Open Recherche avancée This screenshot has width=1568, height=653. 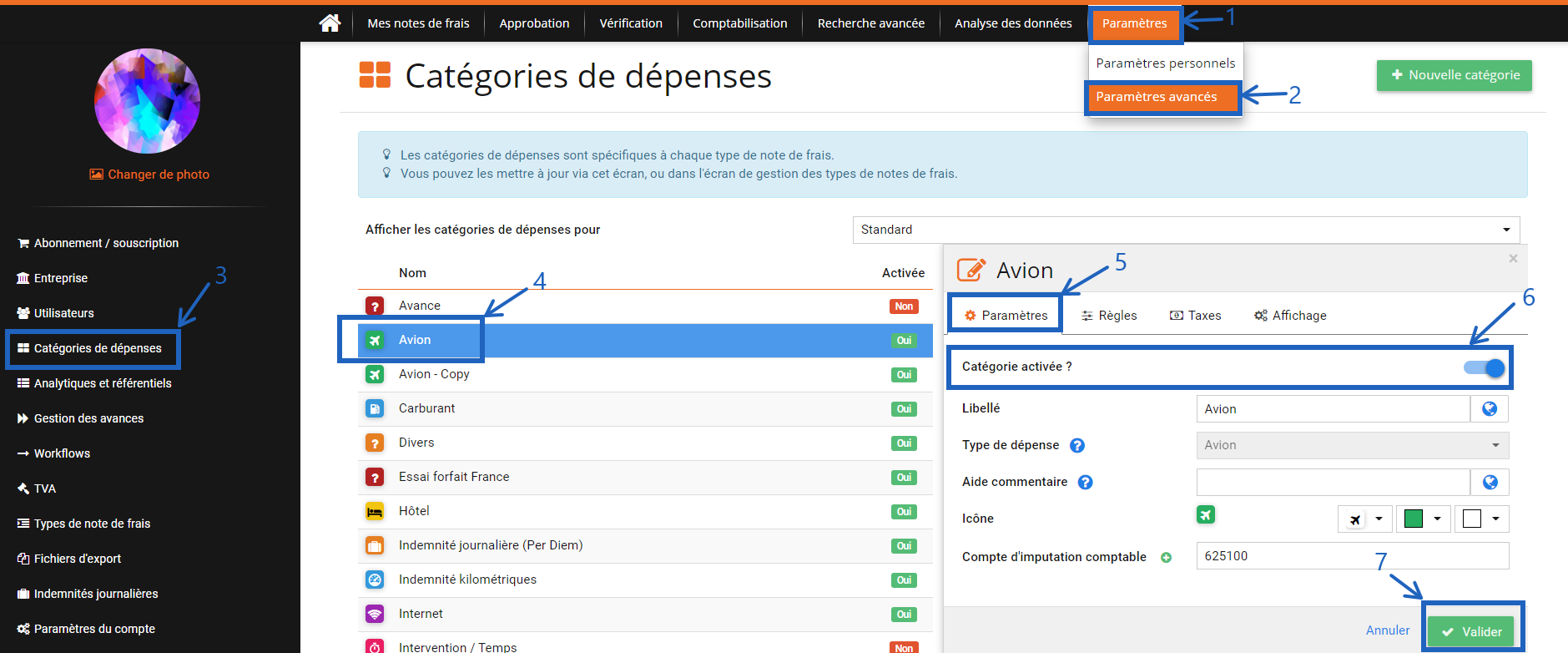coord(870,23)
